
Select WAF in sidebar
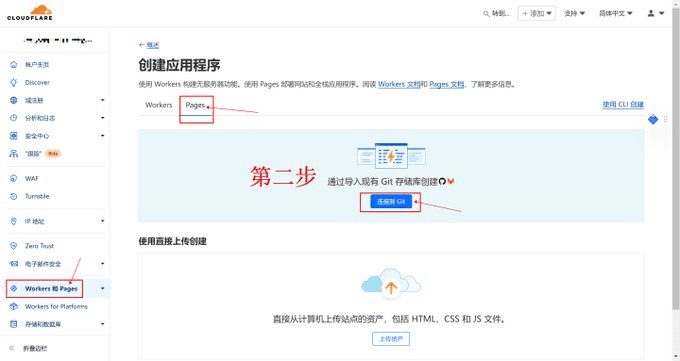(32, 178)
